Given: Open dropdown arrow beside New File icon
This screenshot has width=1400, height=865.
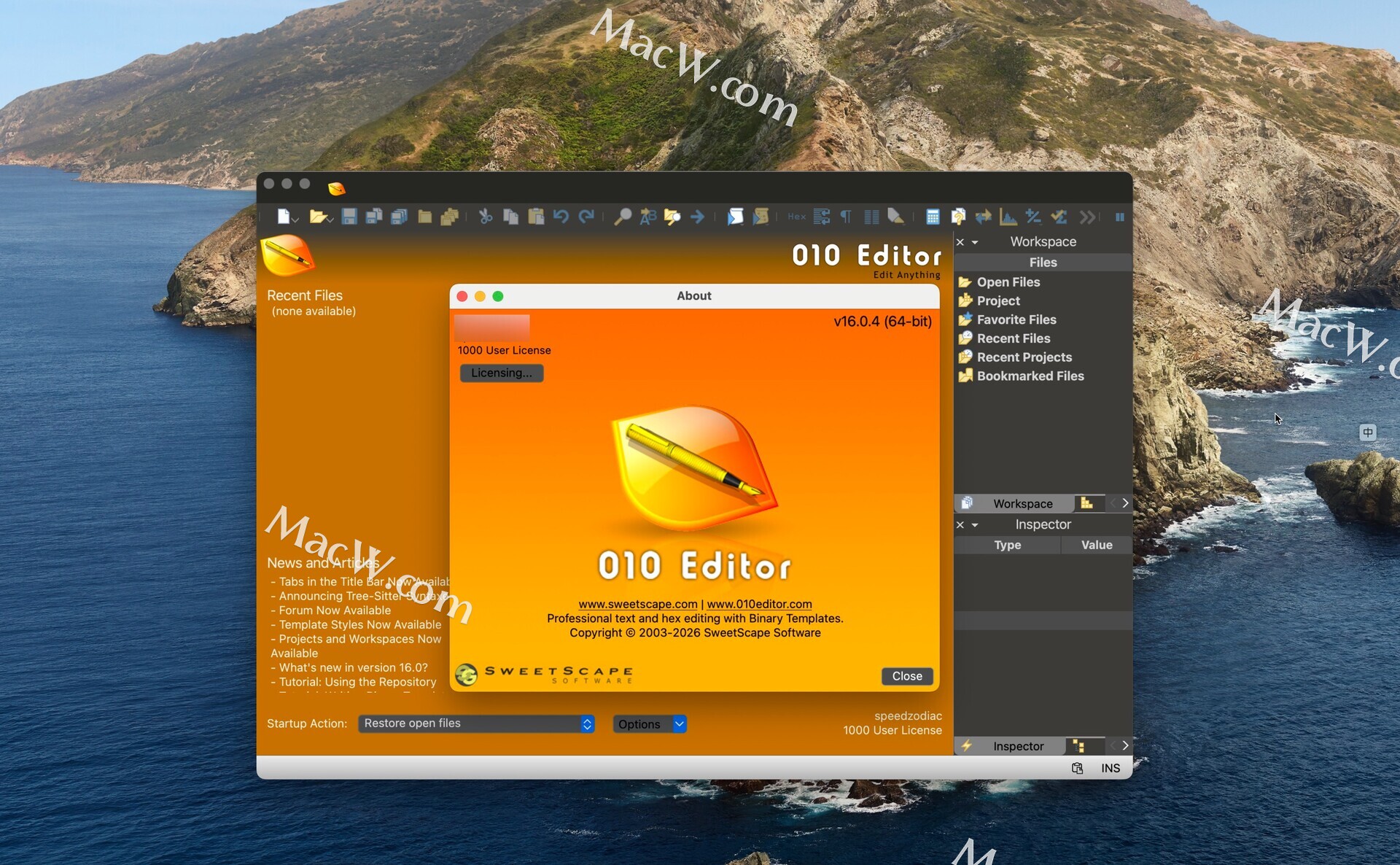Looking at the screenshot, I should pos(296,219).
